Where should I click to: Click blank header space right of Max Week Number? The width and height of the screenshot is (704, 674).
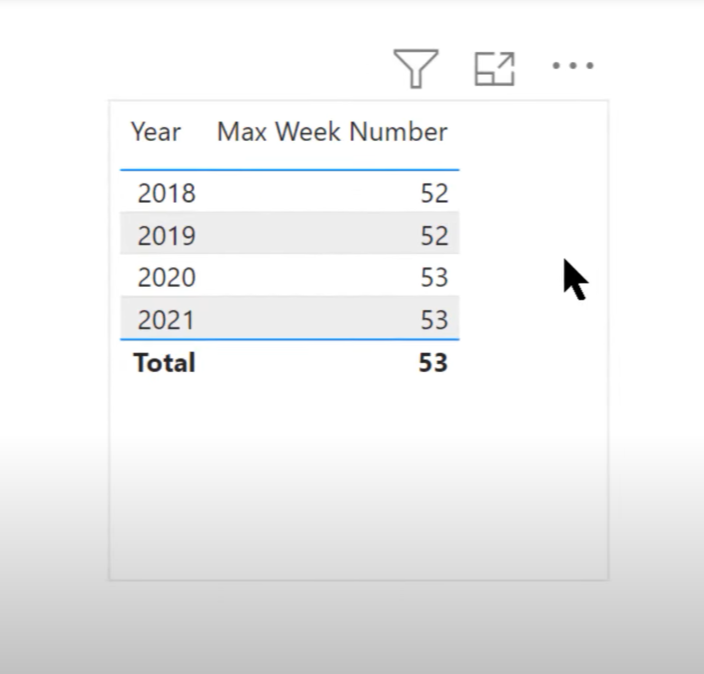click(532, 132)
